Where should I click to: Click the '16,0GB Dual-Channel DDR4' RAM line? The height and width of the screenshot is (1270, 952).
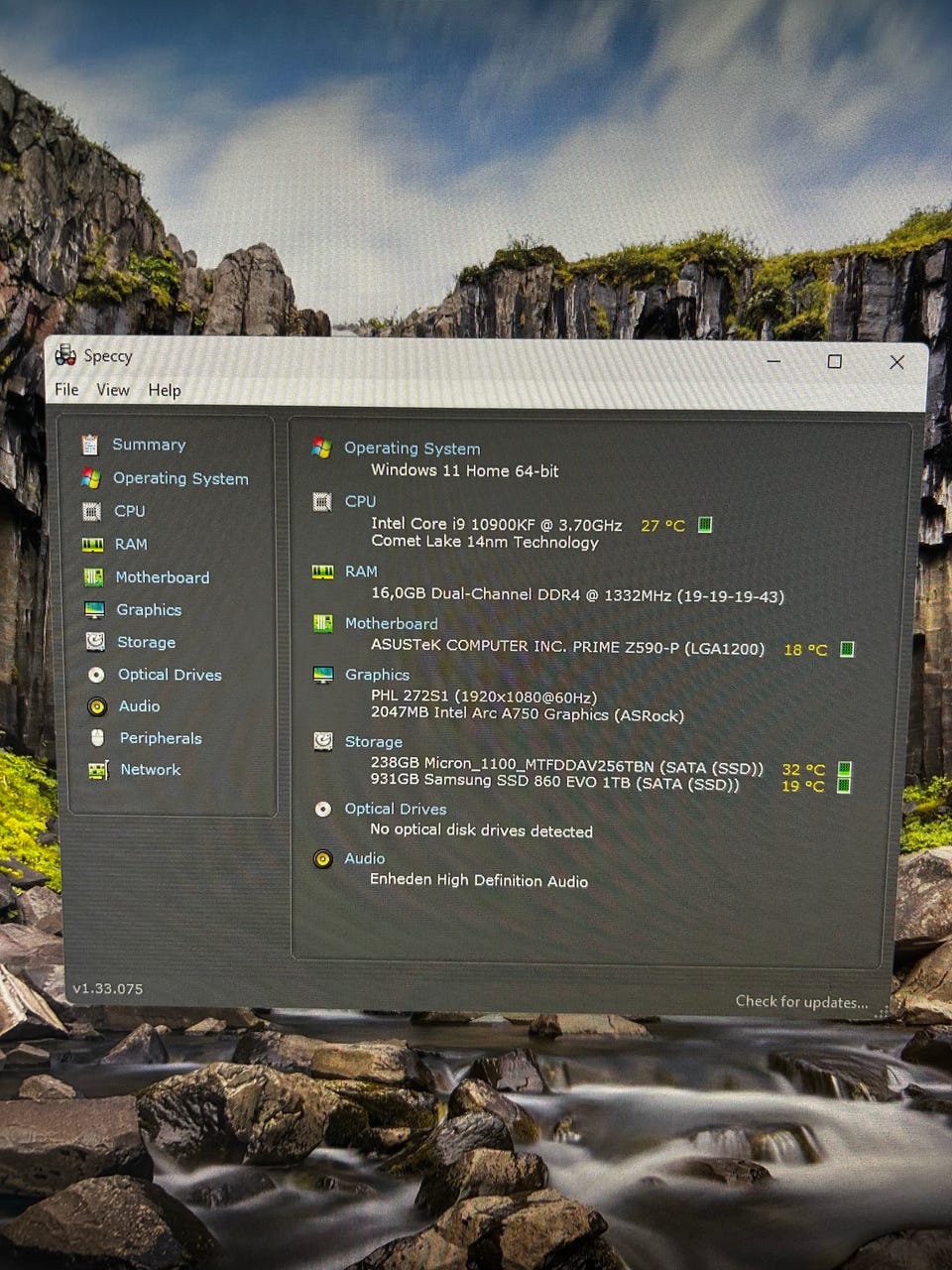point(577,595)
